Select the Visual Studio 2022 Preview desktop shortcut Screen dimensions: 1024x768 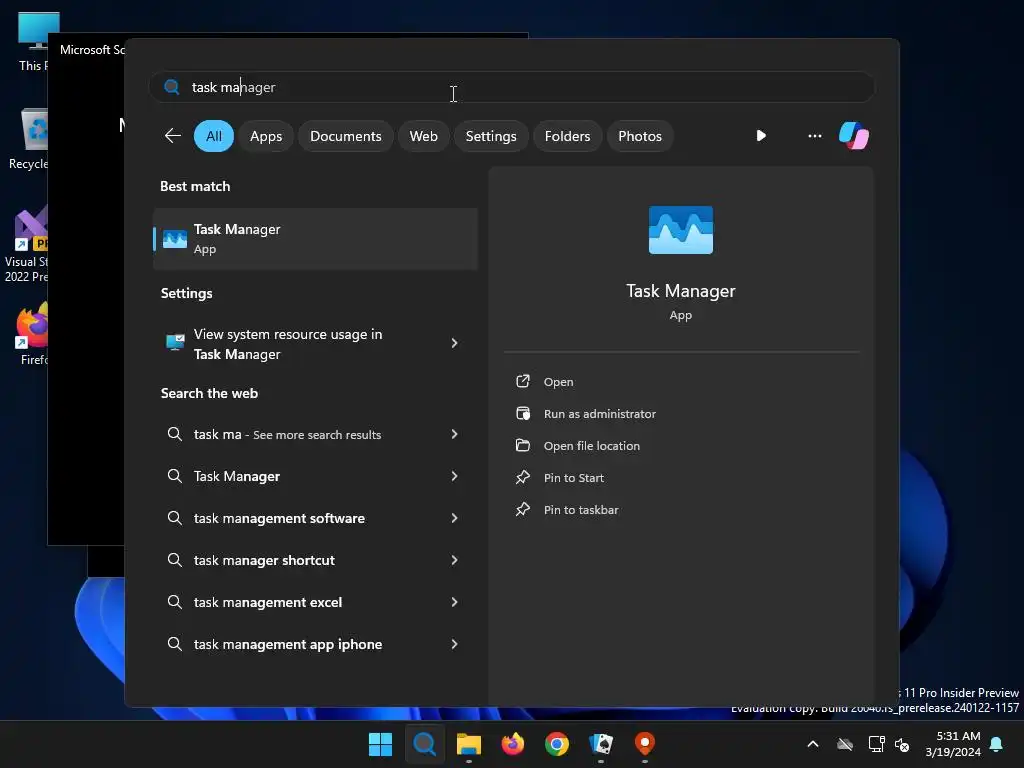pyautogui.click(x=26, y=245)
